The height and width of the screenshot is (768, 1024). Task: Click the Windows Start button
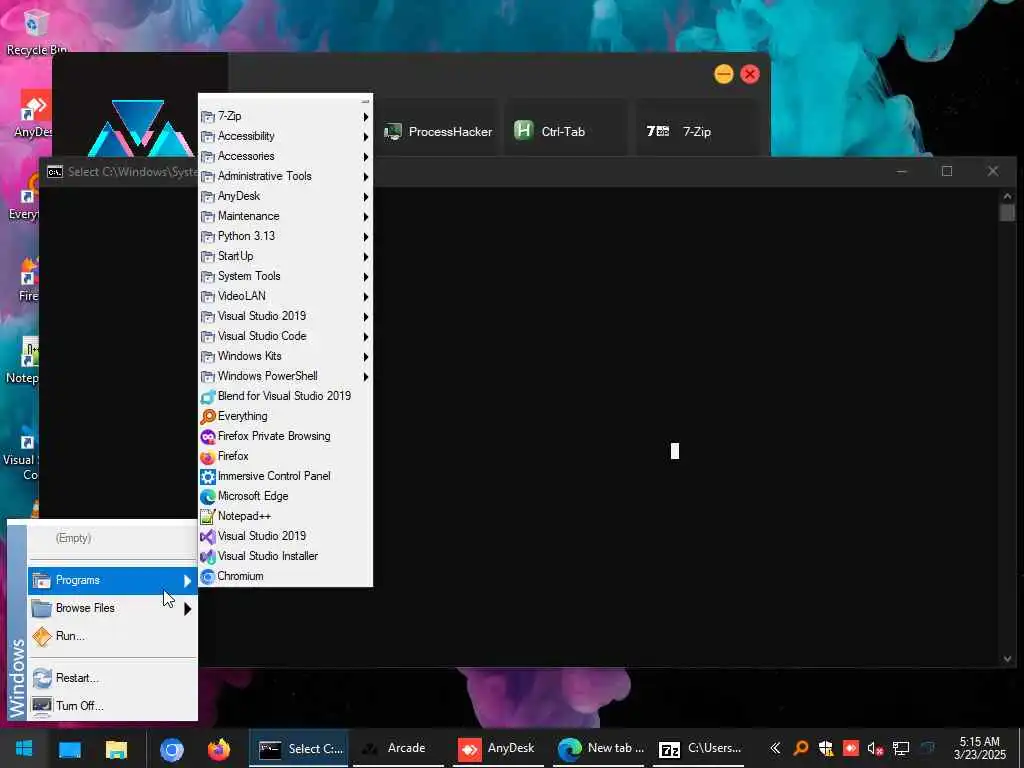24,748
